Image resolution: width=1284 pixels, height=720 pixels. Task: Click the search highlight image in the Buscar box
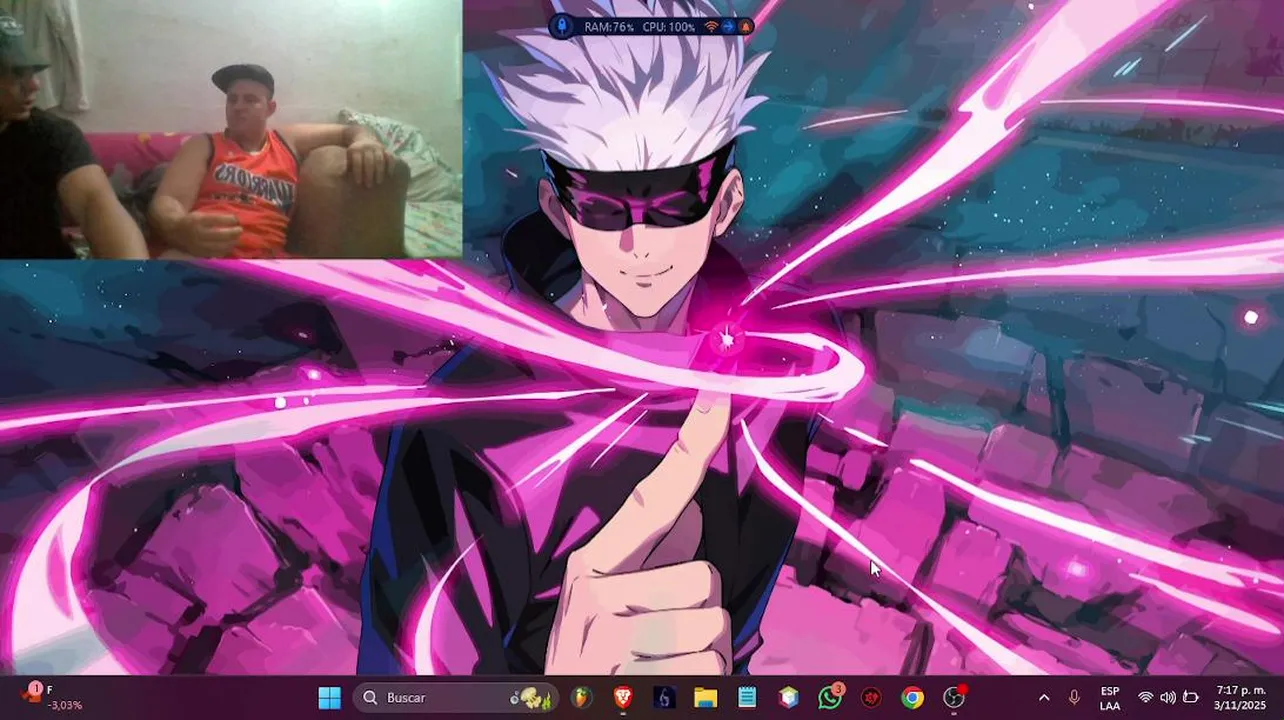pos(532,698)
